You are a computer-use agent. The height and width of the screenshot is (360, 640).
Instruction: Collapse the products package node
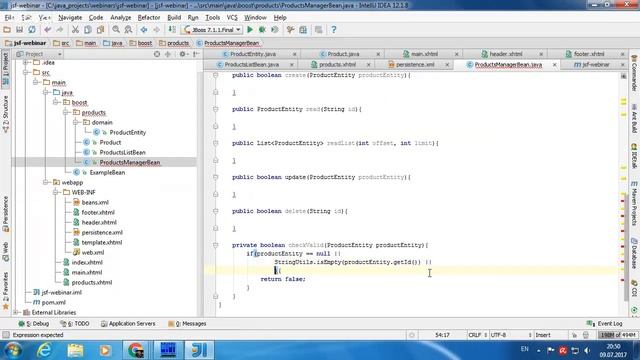(x=66, y=112)
